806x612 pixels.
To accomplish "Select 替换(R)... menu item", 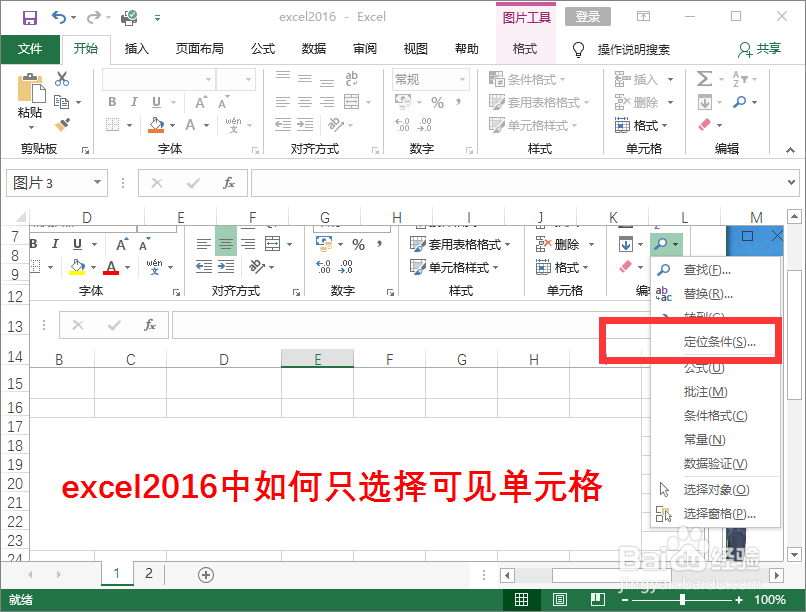I will point(716,294).
